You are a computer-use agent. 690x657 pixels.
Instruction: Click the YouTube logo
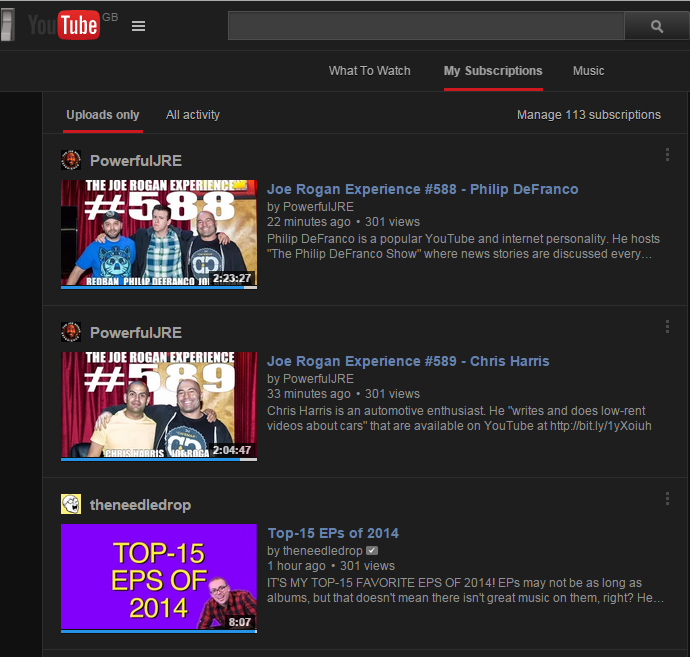click(x=64, y=25)
